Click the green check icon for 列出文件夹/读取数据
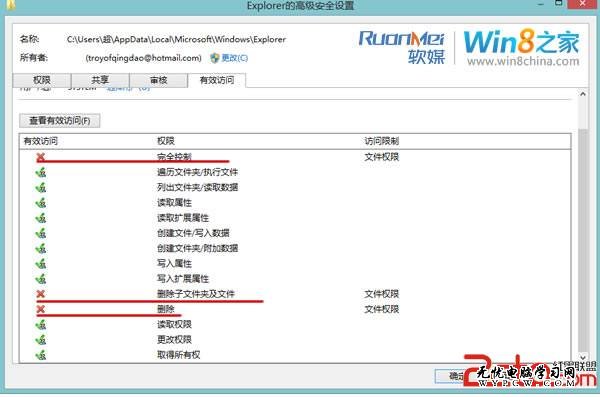The image size is (600, 397). click(x=41, y=188)
